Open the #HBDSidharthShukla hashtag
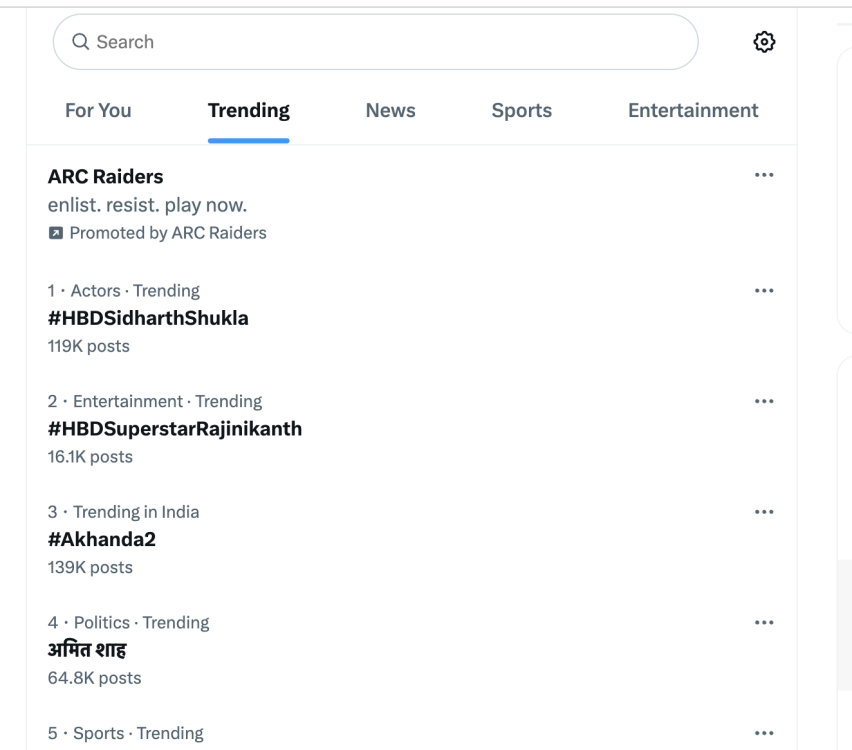Image resolution: width=852 pixels, height=750 pixels. pos(149,318)
